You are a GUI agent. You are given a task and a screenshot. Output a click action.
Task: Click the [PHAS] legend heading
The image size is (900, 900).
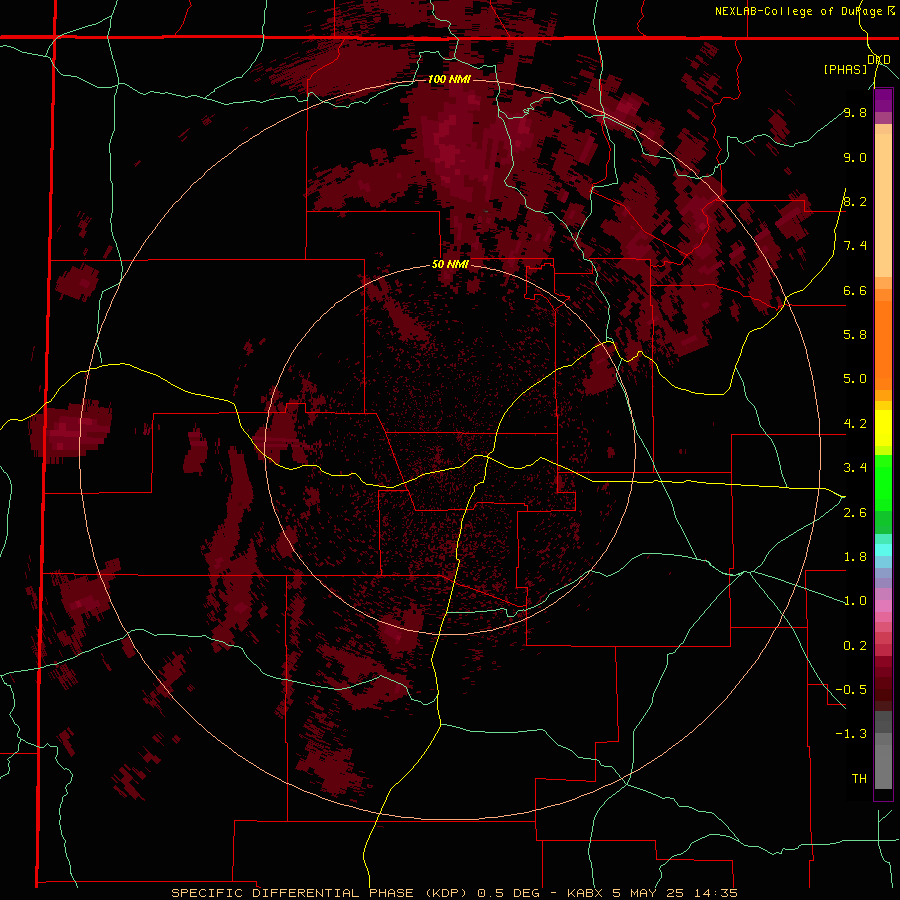click(x=845, y=69)
